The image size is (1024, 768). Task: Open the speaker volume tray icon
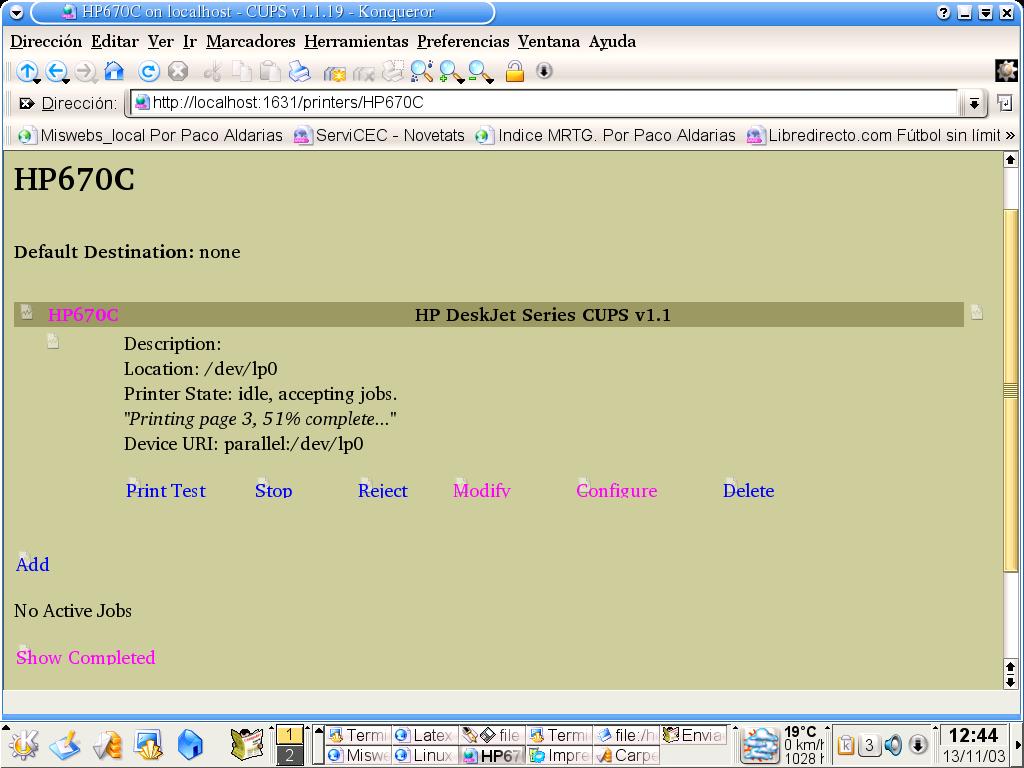coord(893,744)
